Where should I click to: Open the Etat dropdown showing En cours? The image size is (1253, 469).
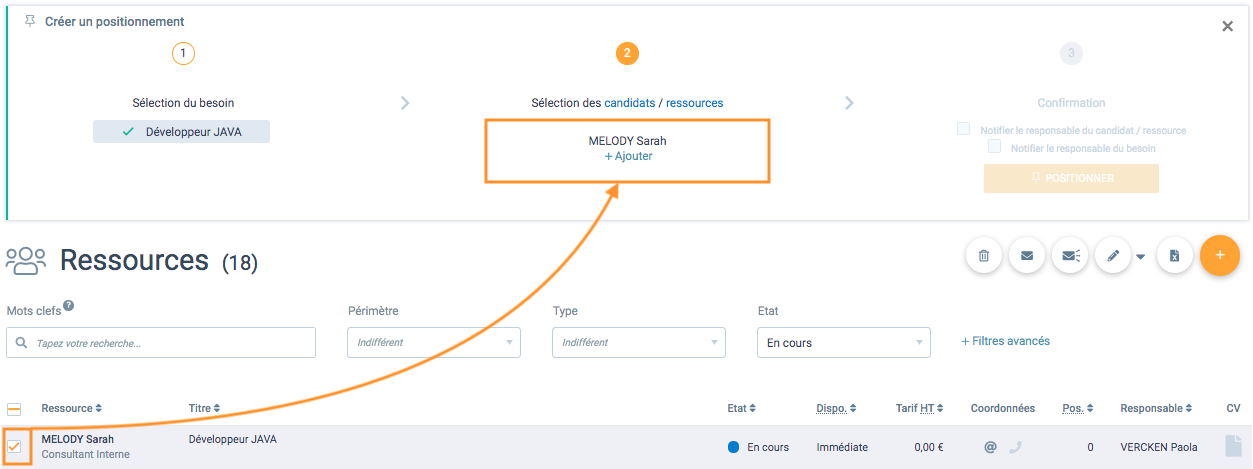coord(844,342)
